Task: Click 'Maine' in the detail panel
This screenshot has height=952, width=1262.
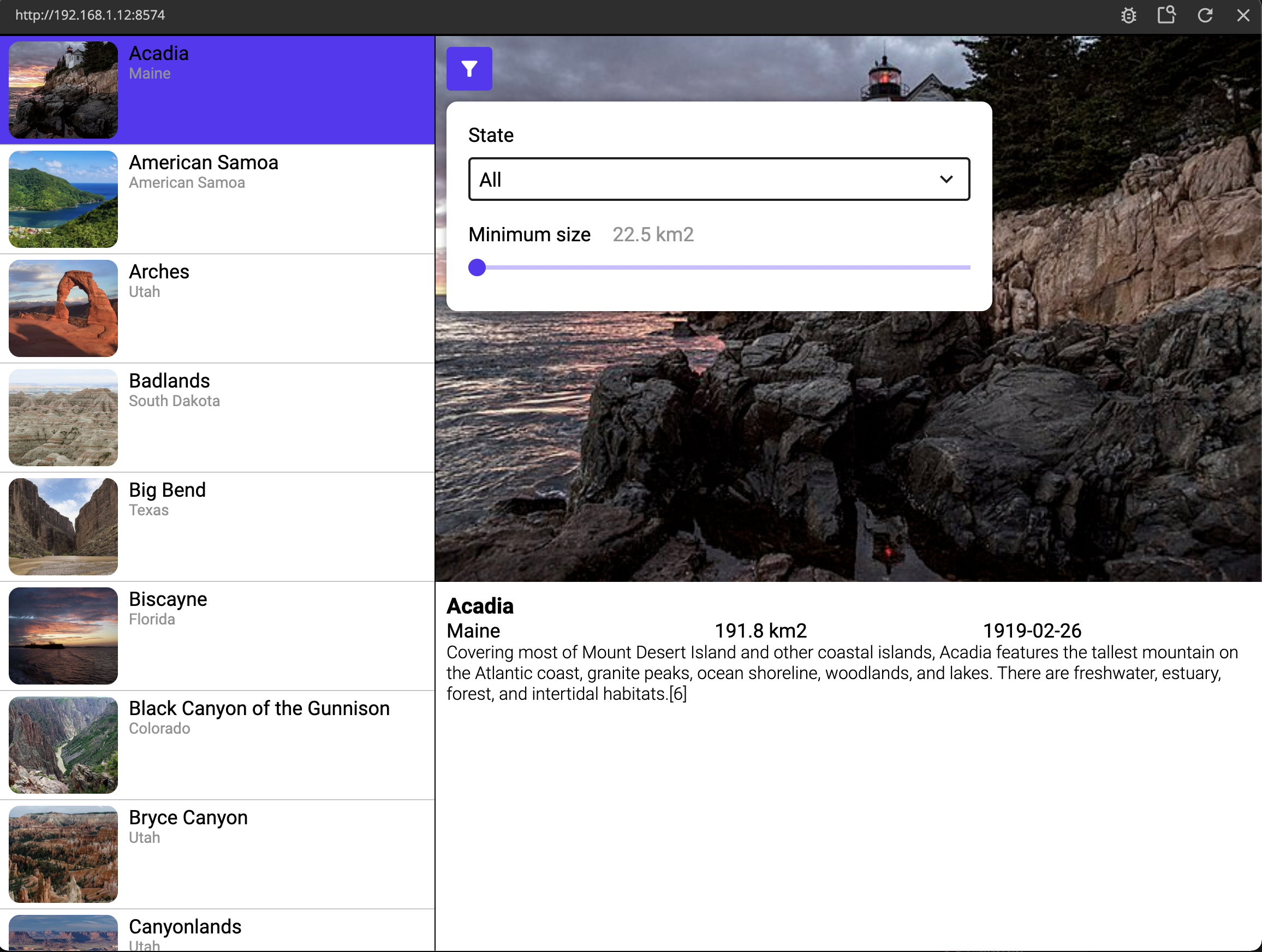Action: pos(474,631)
